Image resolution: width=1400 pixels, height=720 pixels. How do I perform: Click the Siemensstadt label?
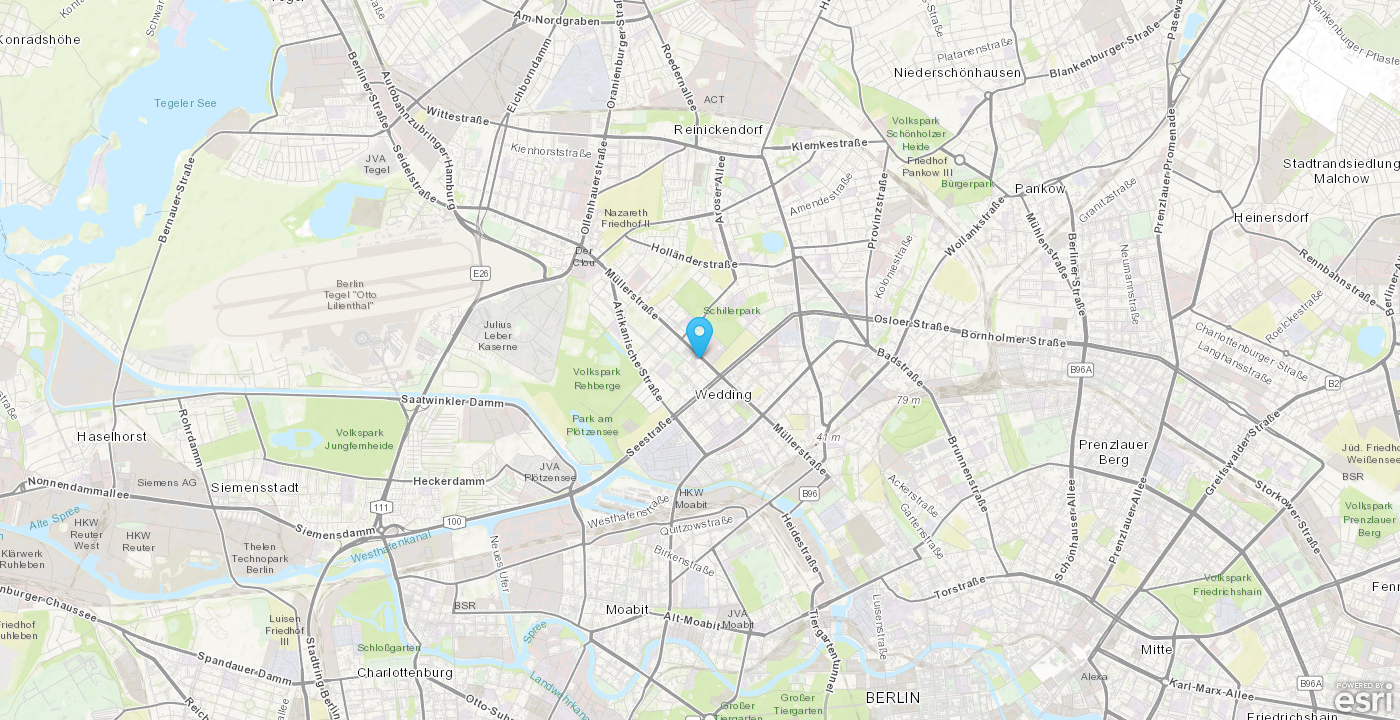coord(255,487)
